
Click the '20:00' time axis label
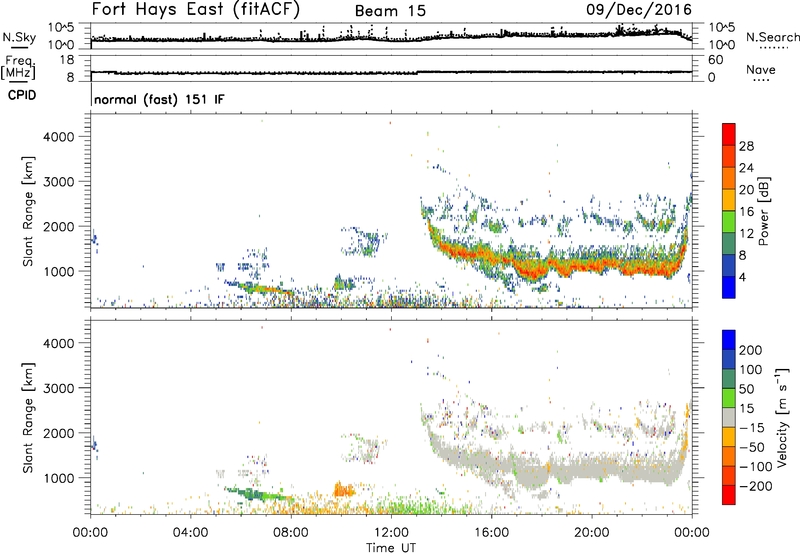click(x=591, y=533)
